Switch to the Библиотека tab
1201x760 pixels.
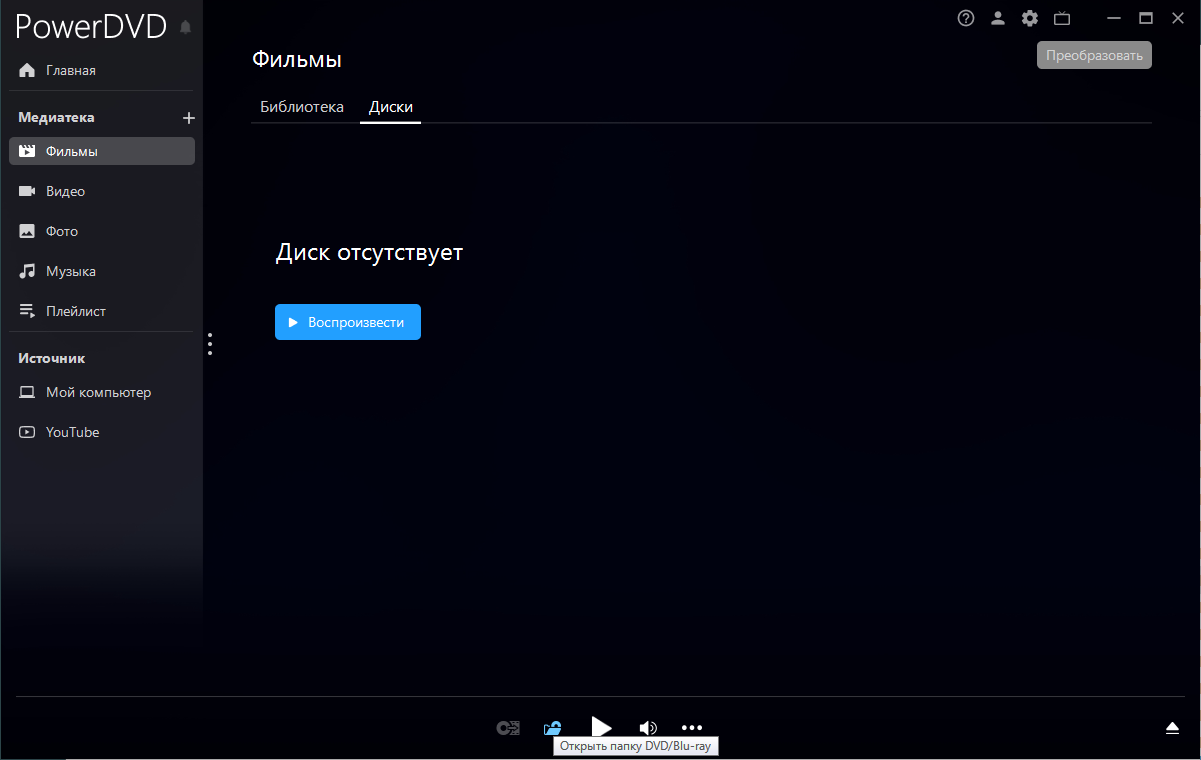[x=302, y=107]
